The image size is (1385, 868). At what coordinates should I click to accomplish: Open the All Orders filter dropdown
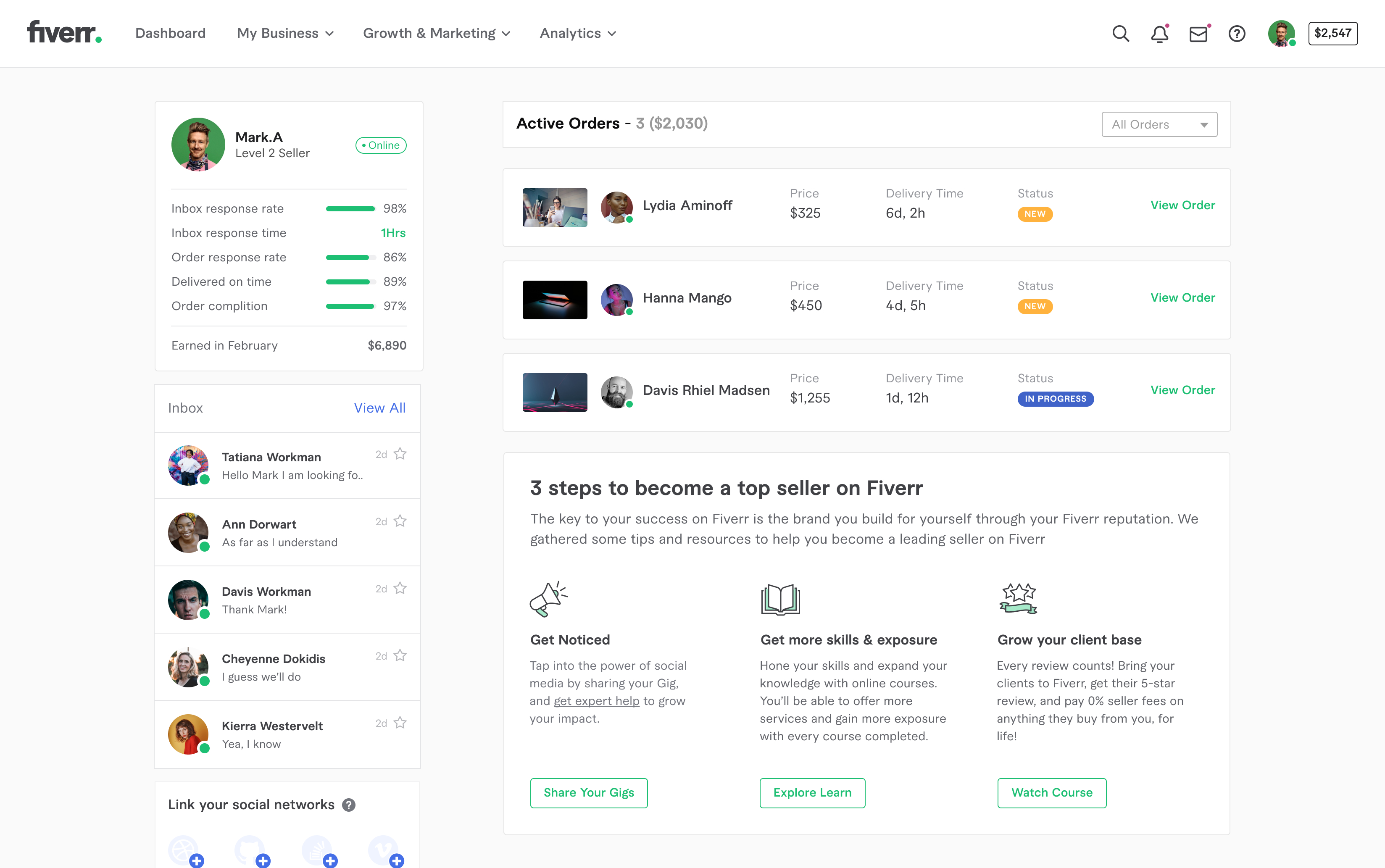point(1159,125)
